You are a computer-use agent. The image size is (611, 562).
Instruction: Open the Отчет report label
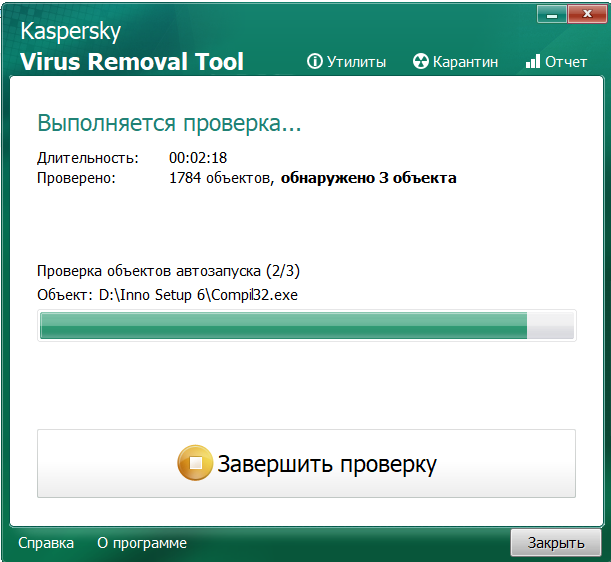coord(566,62)
